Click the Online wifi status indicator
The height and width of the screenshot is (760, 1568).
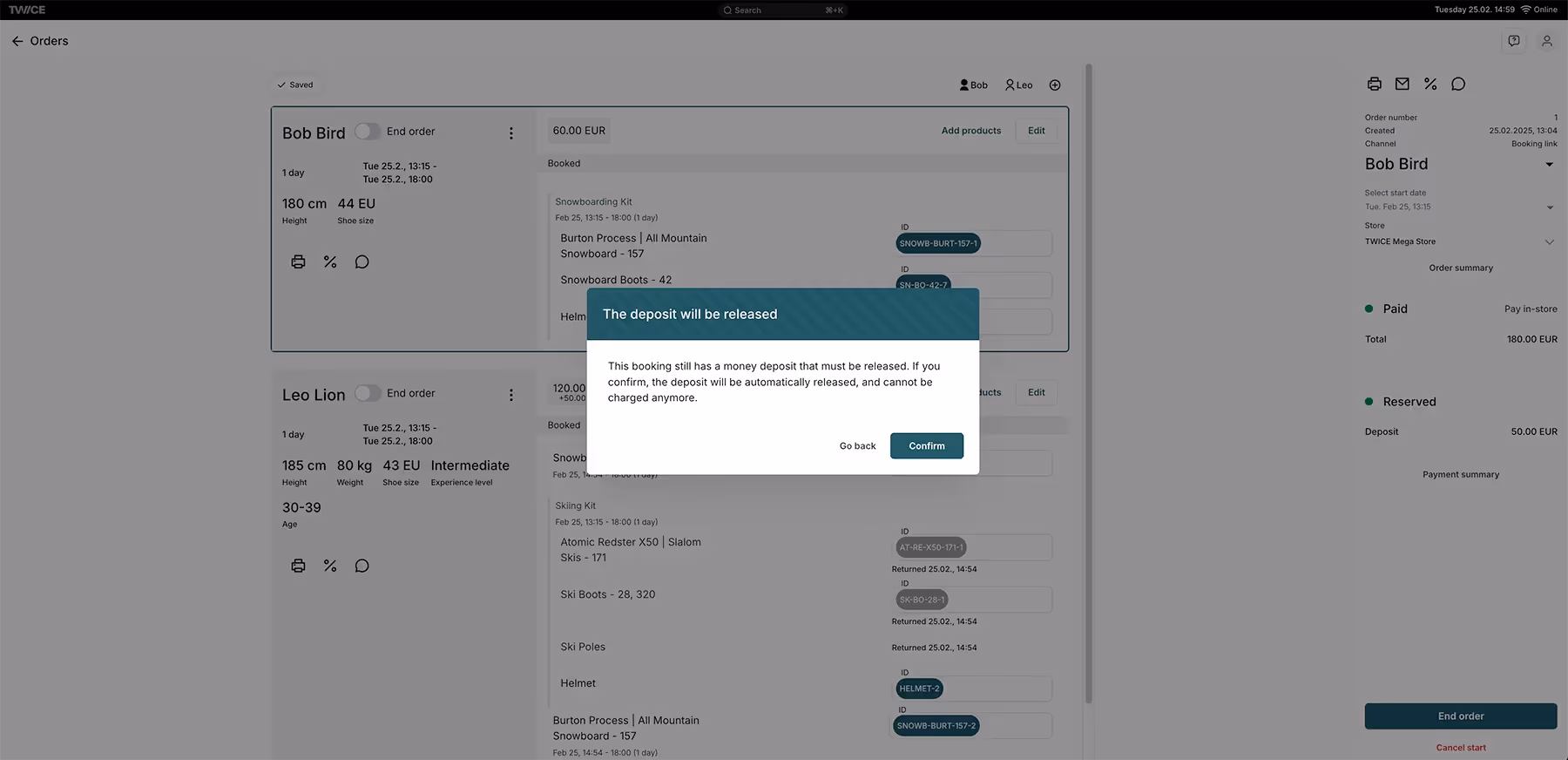coord(1538,10)
